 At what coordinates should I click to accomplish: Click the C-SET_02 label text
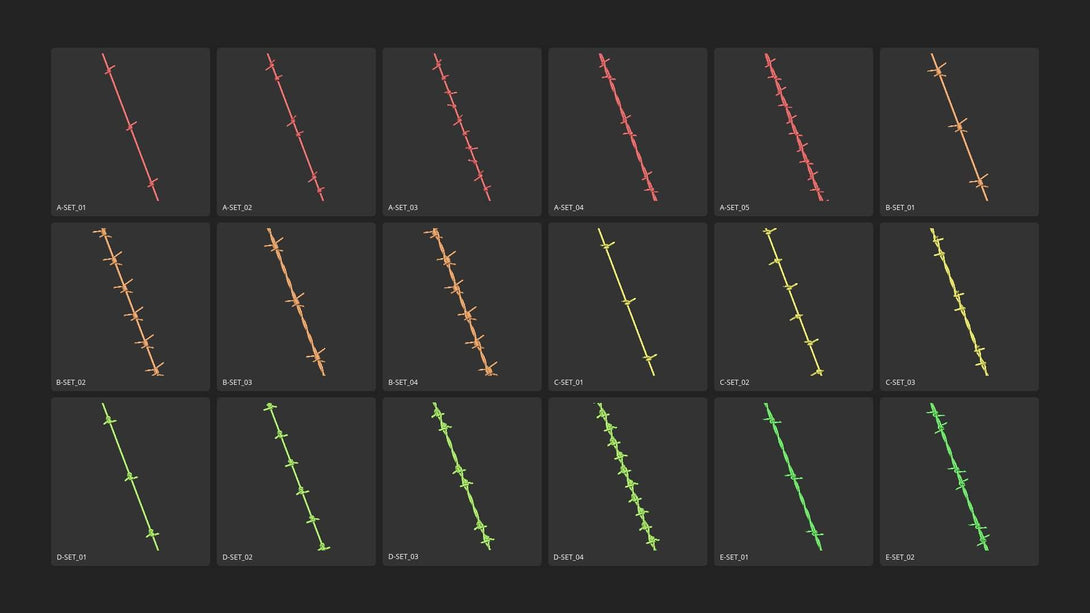click(734, 382)
